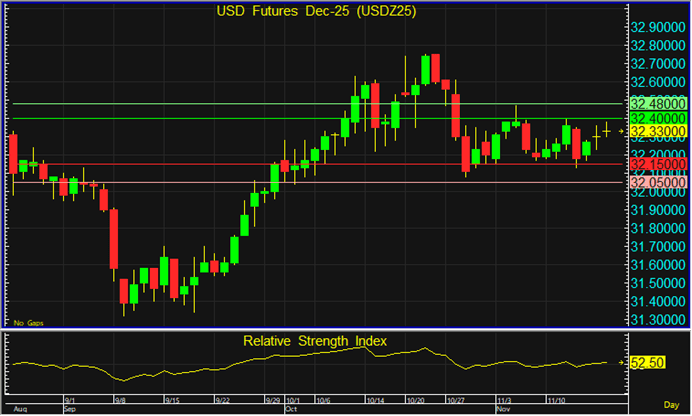Click the 32.90000 price axis label
The image size is (692, 416).
coord(657,27)
